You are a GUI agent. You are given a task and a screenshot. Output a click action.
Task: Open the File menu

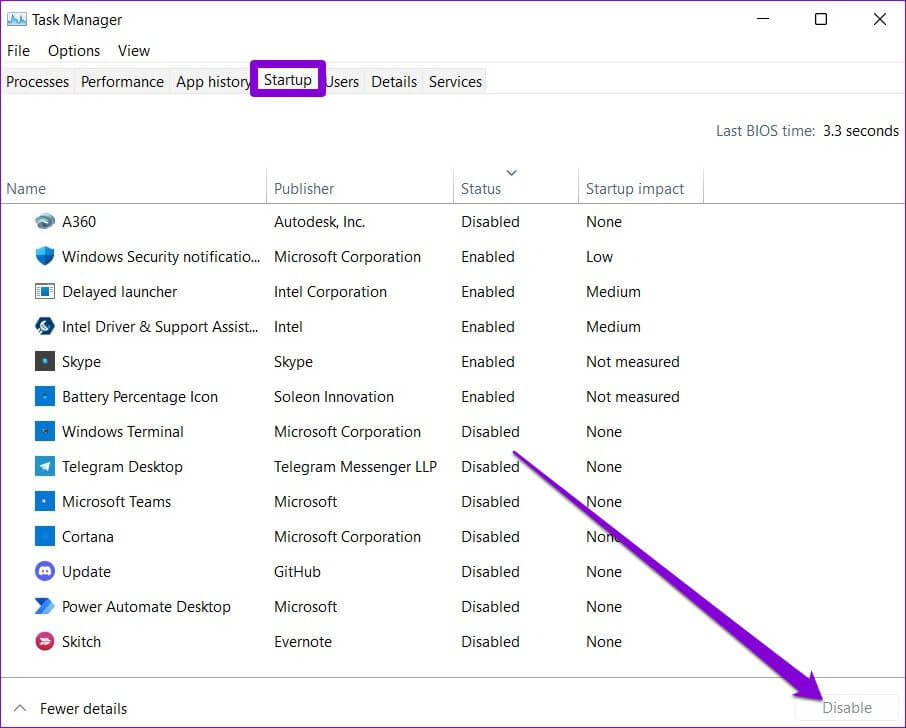(18, 51)
